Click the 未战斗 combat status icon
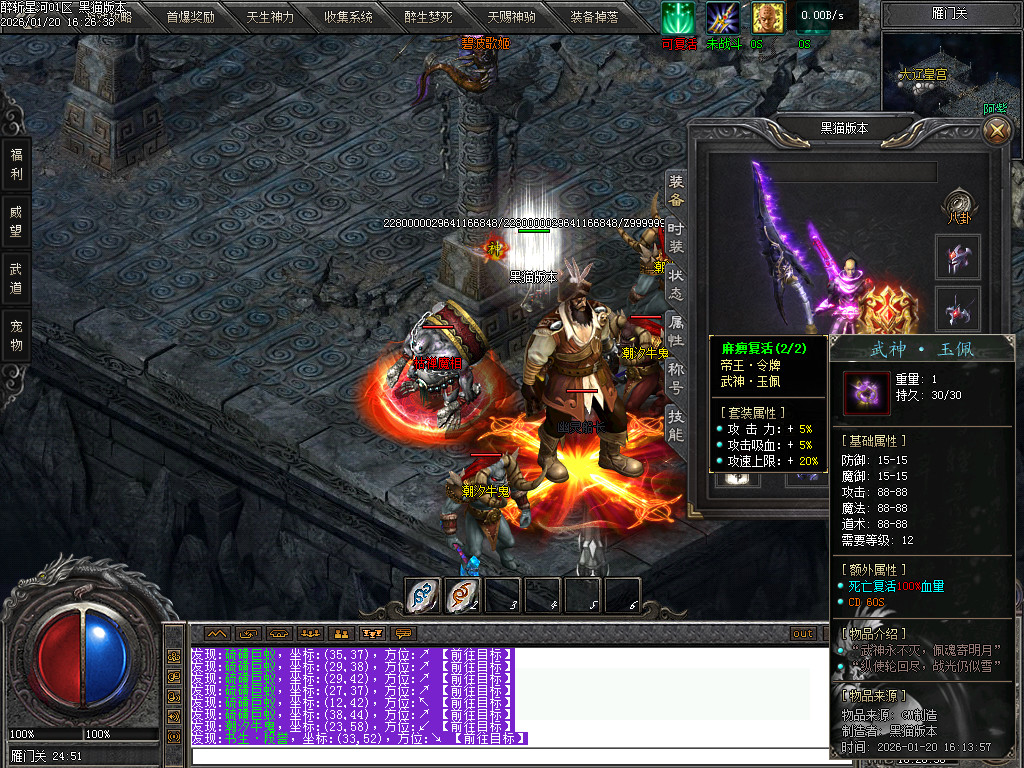The height and width of the screenshot is (768, 1024). click(x=723, y=18)
